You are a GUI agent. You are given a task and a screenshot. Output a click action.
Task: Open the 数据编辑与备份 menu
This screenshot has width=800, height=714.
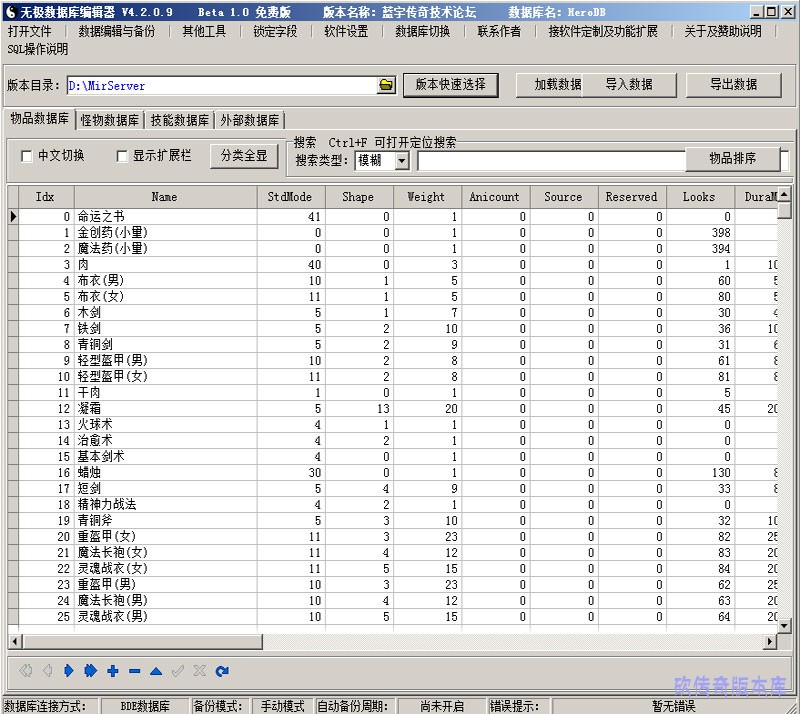click(x=117, y=31)
